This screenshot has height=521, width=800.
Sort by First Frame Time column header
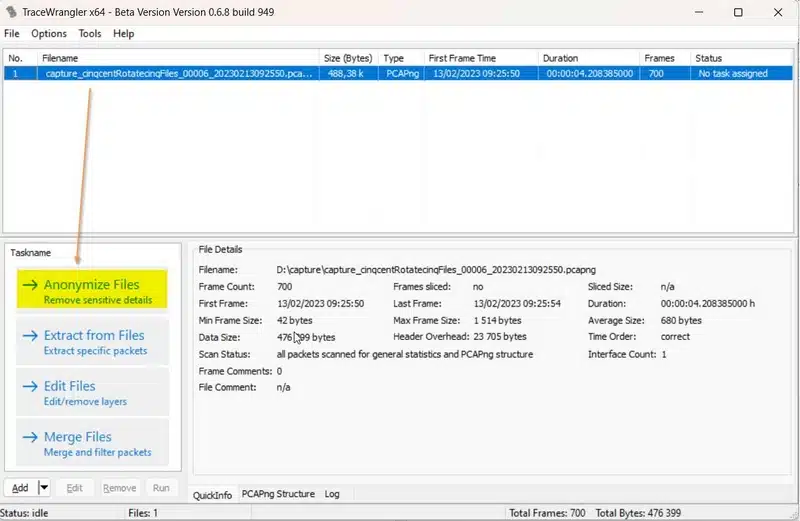point(481,58)
